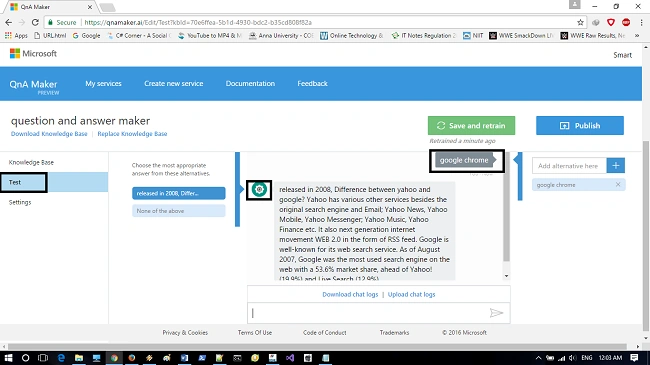Click the Cortana circle icon in taskbar
Viewport: 650px width, 365px height.
pyautogui.click(x=25, y=358)
